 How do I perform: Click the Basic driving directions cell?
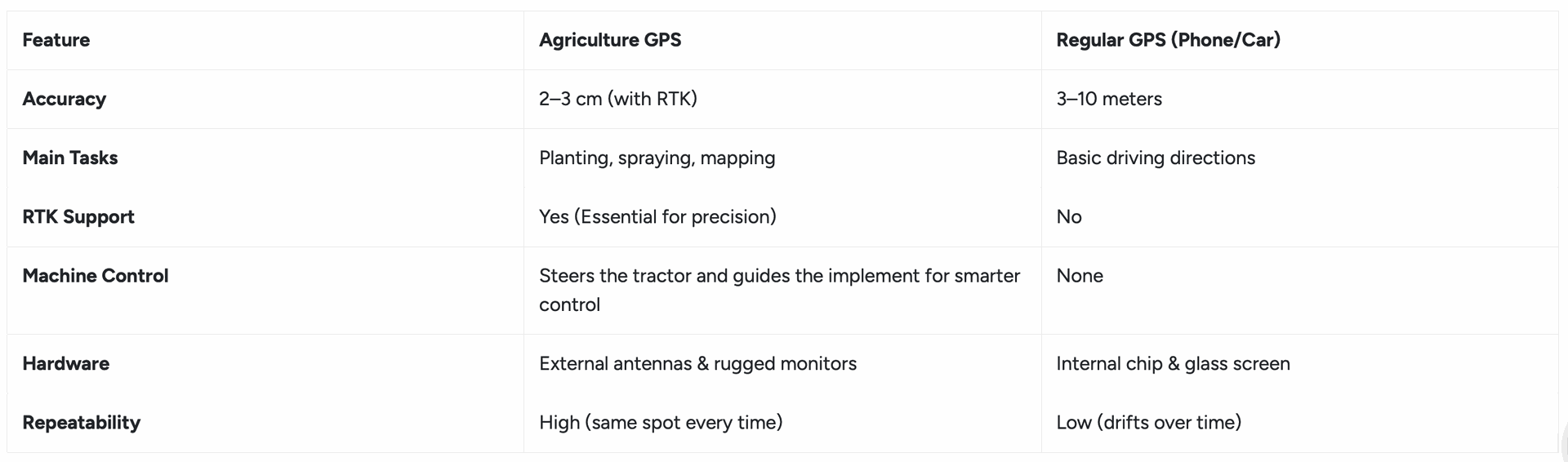click(x=1155, y=158)
